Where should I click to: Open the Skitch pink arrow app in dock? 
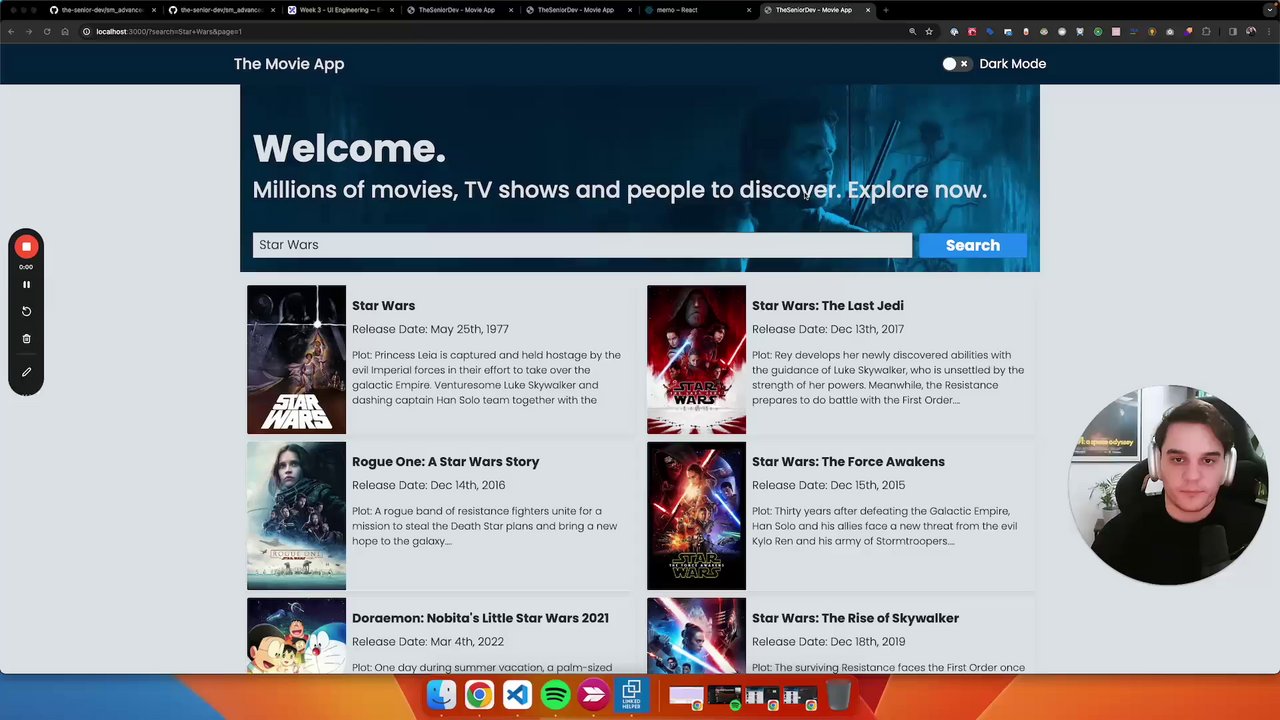(593, 694)
